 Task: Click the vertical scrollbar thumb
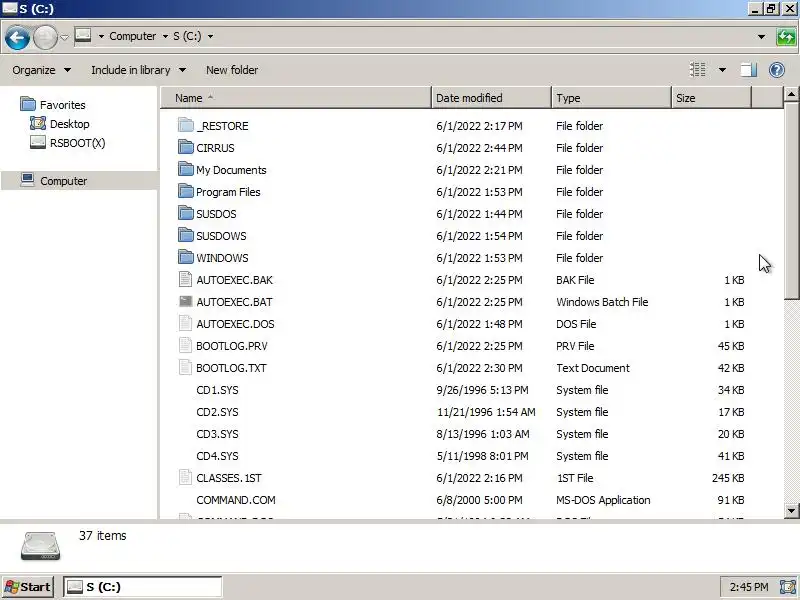tap(791, 201)
